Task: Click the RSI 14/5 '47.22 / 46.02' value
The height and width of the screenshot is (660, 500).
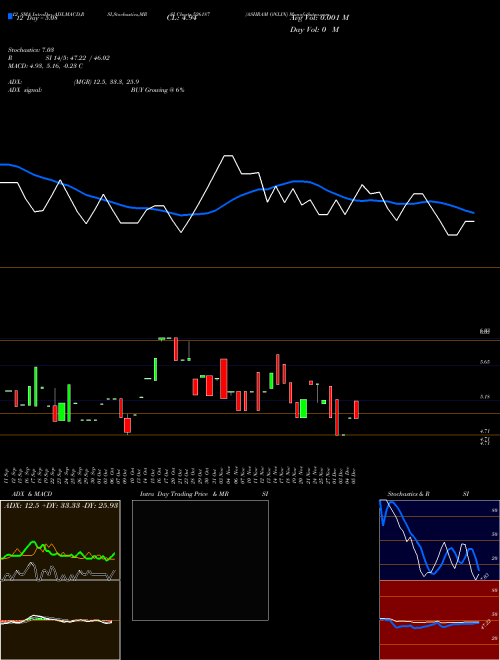Action: [89, 58]
